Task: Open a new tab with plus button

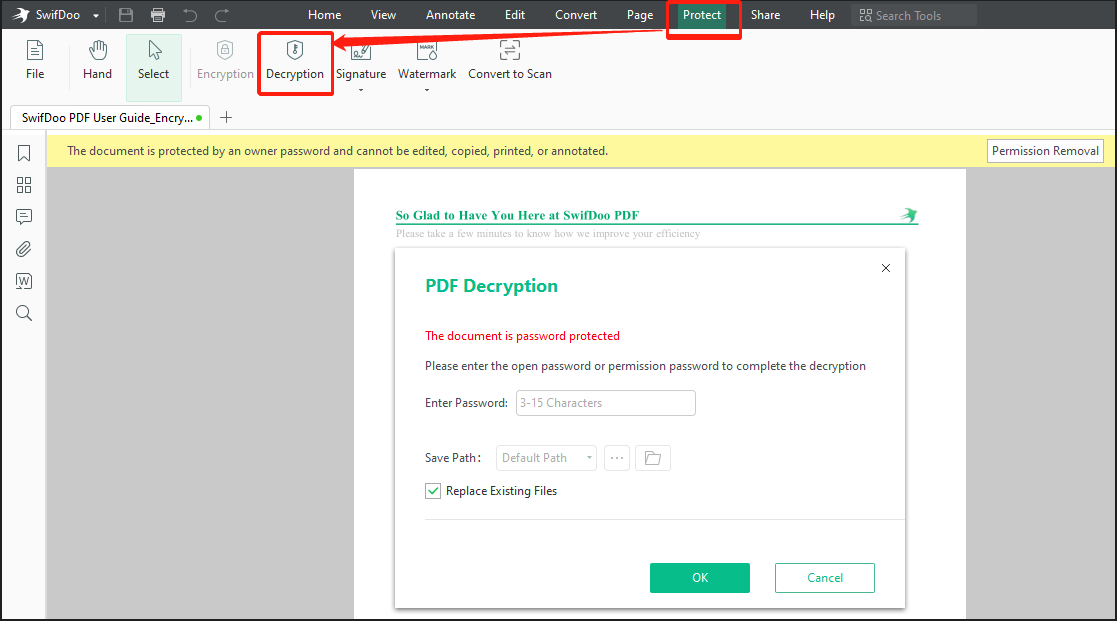Action: [x=226, y=117]
